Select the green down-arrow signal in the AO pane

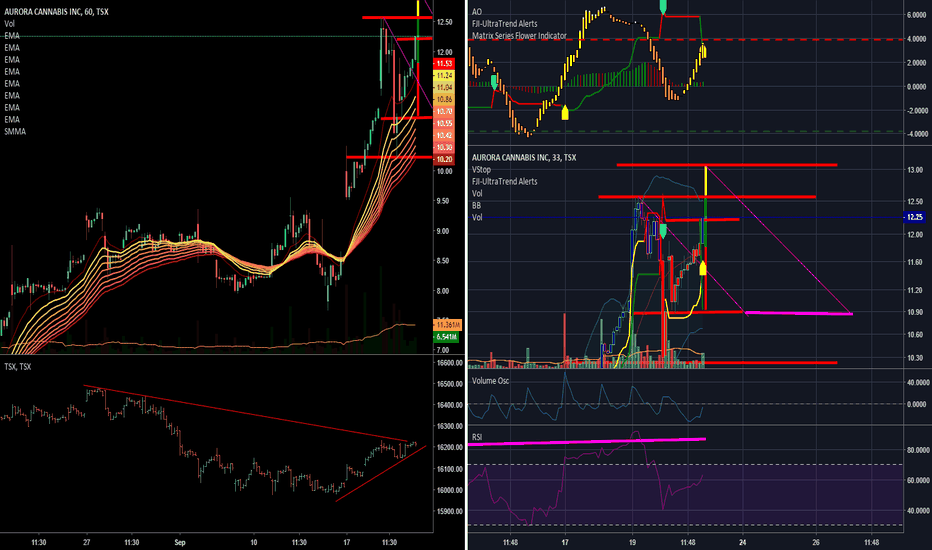pyautogui.click(x=494, y=82)
